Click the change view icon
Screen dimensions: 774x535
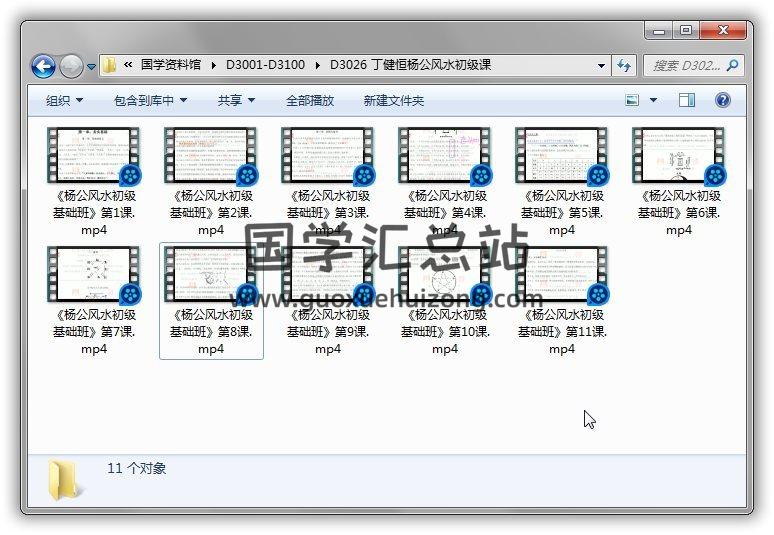pos(632,101)
